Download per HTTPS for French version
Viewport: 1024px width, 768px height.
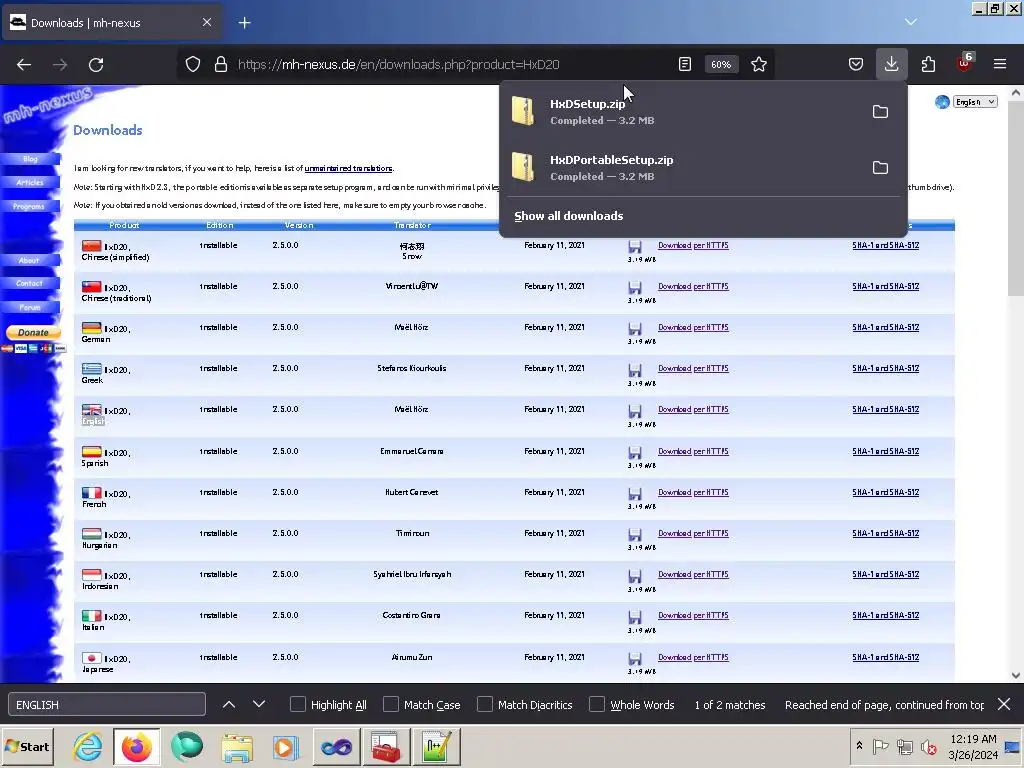click(x=693, y=492)
